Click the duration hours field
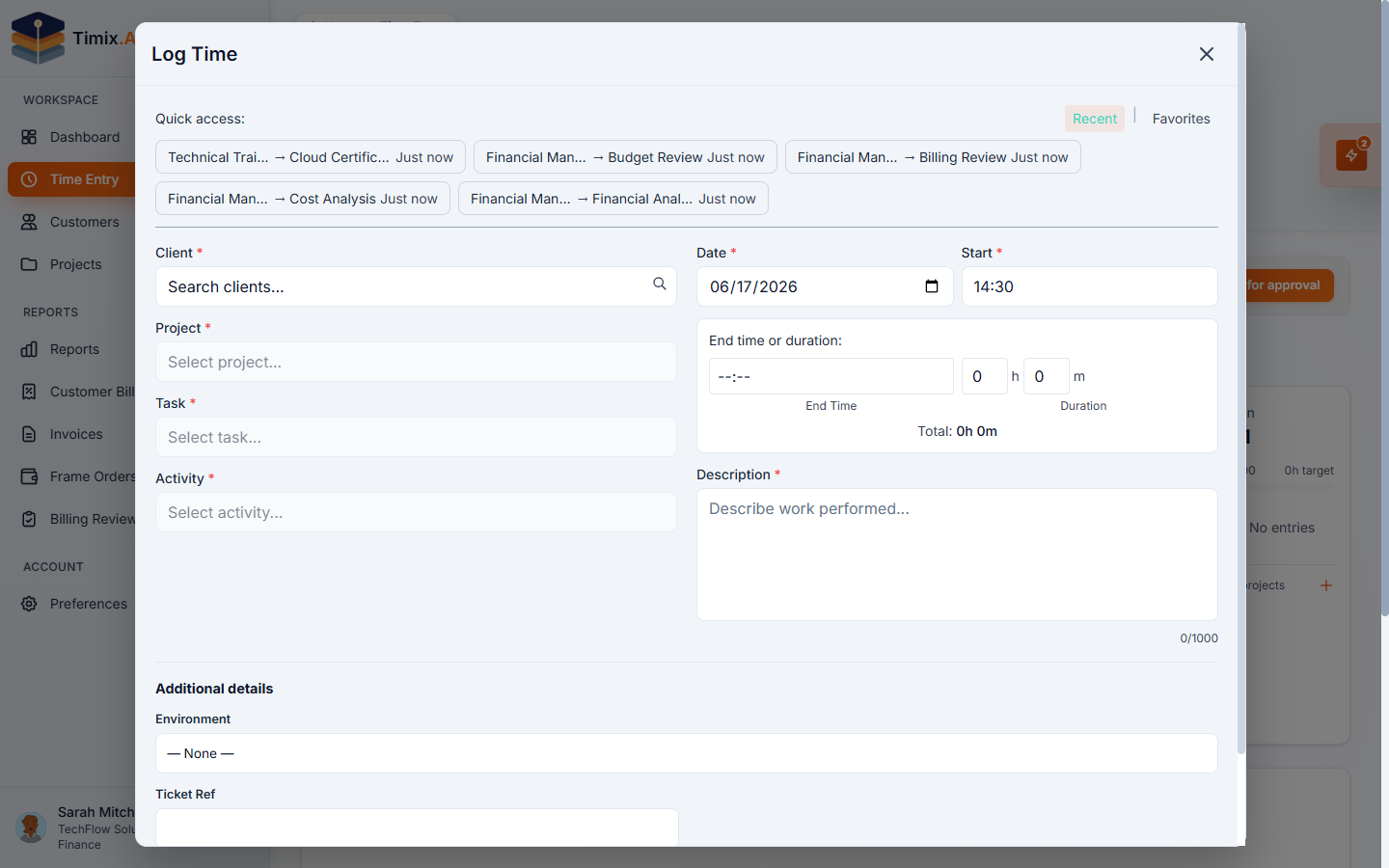 click(x=984, y=376)
